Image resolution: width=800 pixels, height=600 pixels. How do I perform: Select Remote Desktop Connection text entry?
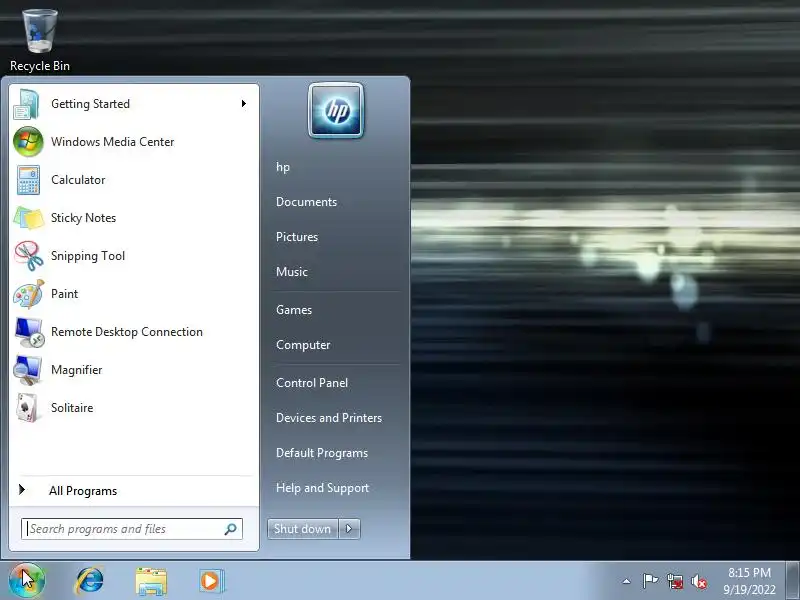[127, 332]
